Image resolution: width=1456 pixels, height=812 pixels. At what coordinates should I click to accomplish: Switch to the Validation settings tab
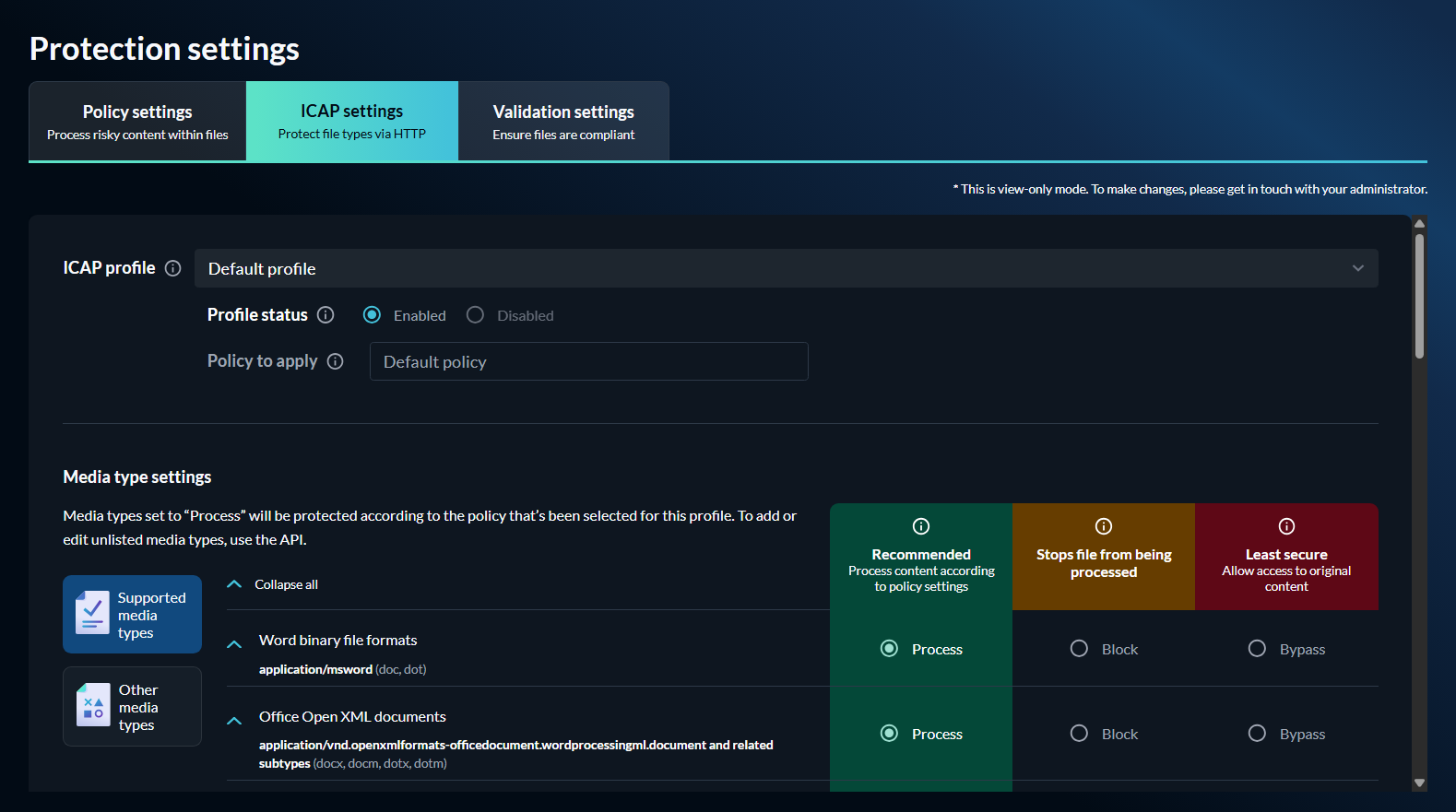[x=563, y=122]
